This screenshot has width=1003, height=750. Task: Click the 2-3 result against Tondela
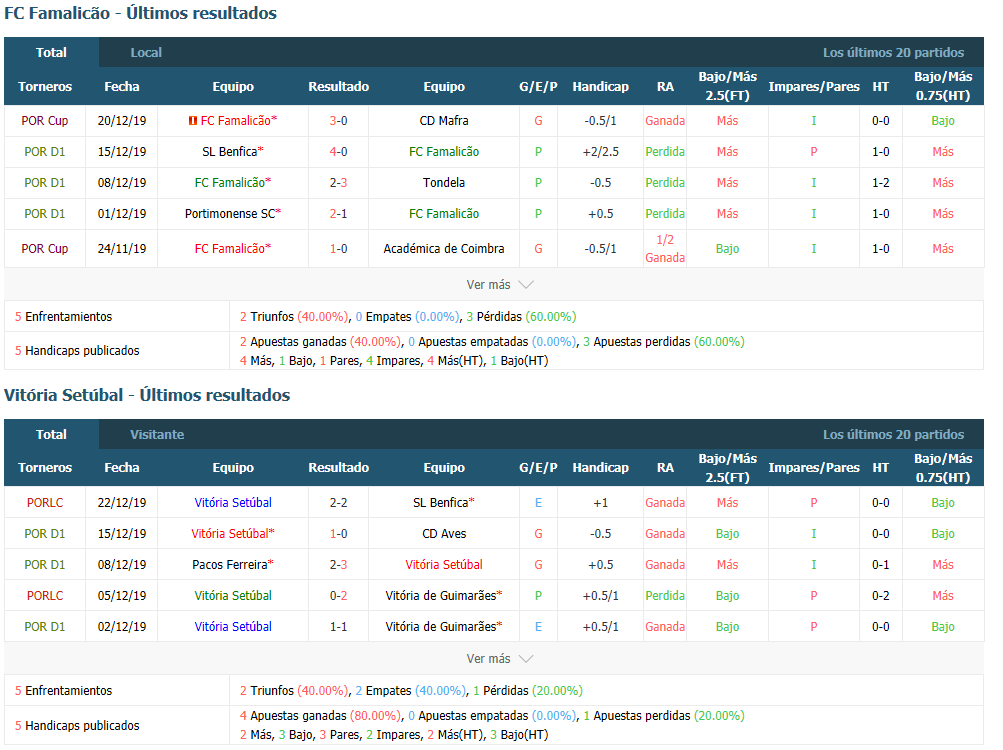click(338, 183)
